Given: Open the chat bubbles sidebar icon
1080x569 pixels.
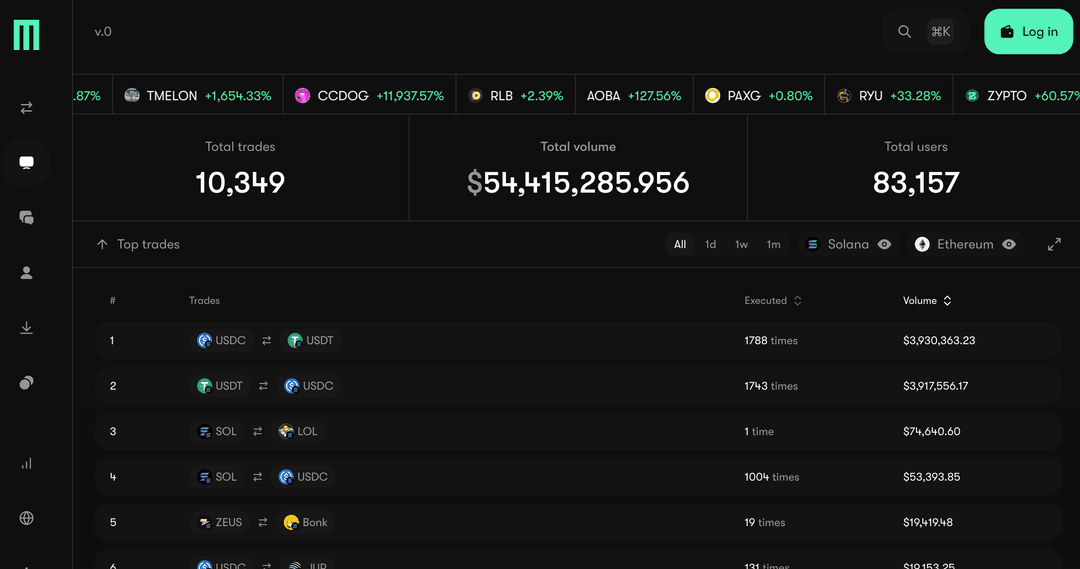Looking at the screenshot, I should pyautogui.click(x=27, y=218).
